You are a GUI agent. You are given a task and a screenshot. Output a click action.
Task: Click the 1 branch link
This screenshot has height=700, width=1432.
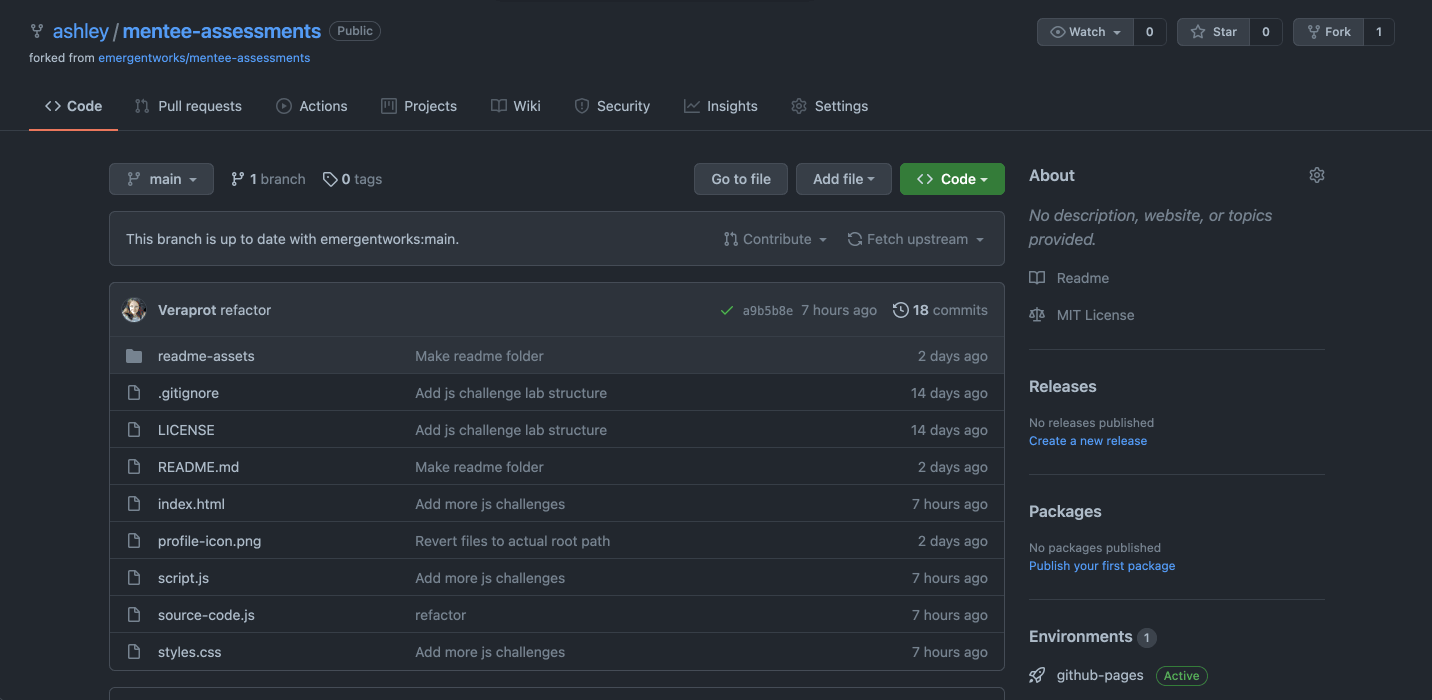(268, 179)
